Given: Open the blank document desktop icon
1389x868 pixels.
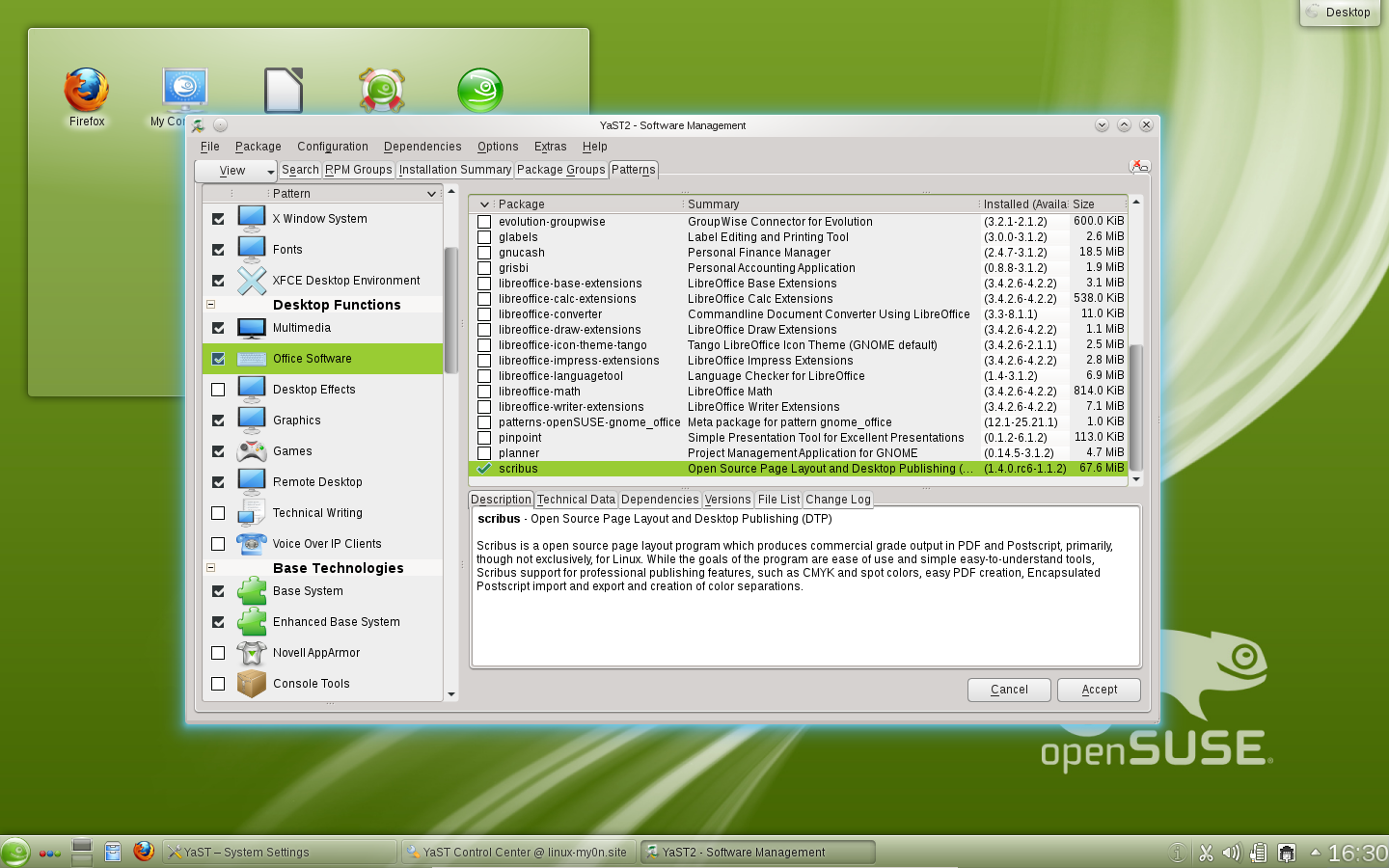Looking at the screenshot, I should pyautogui.click(x=284, y=90).
